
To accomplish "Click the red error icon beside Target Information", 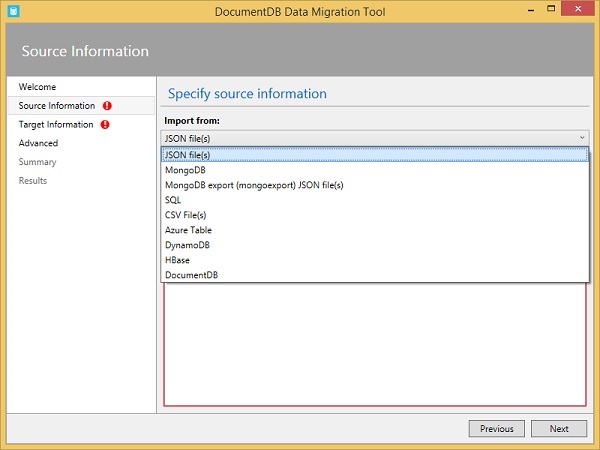I will click(105, 125).
